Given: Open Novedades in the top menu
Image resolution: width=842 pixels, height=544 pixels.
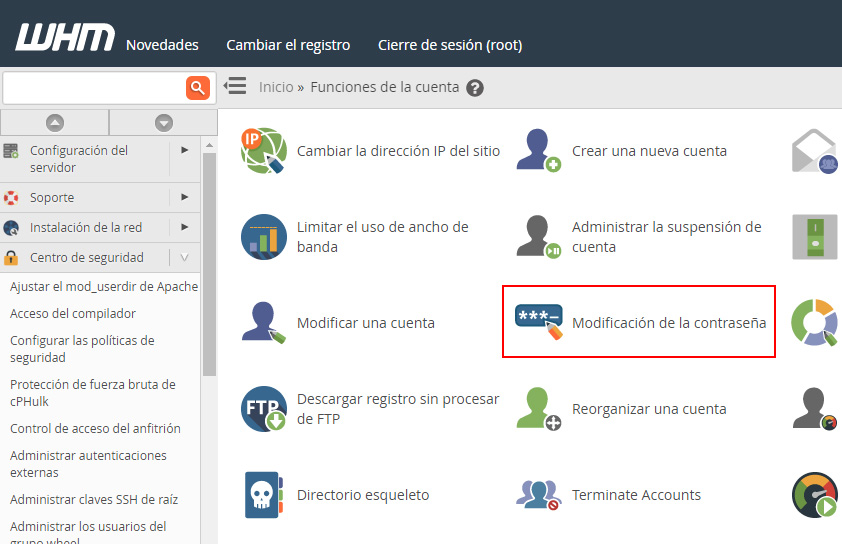Looking at the screenshot, I should 162,45.
